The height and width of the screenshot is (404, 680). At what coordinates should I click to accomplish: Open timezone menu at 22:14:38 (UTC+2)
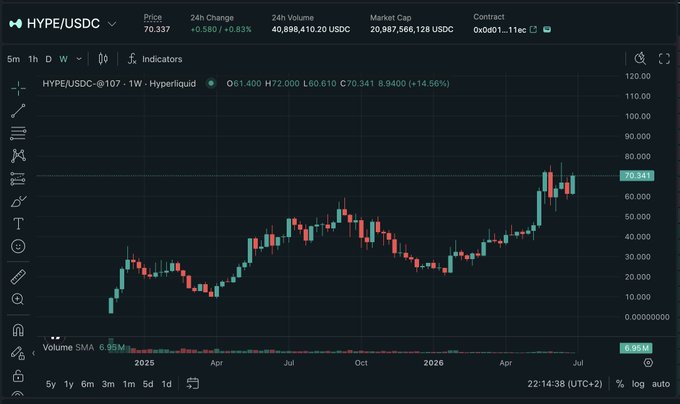(x=565, y=384)
